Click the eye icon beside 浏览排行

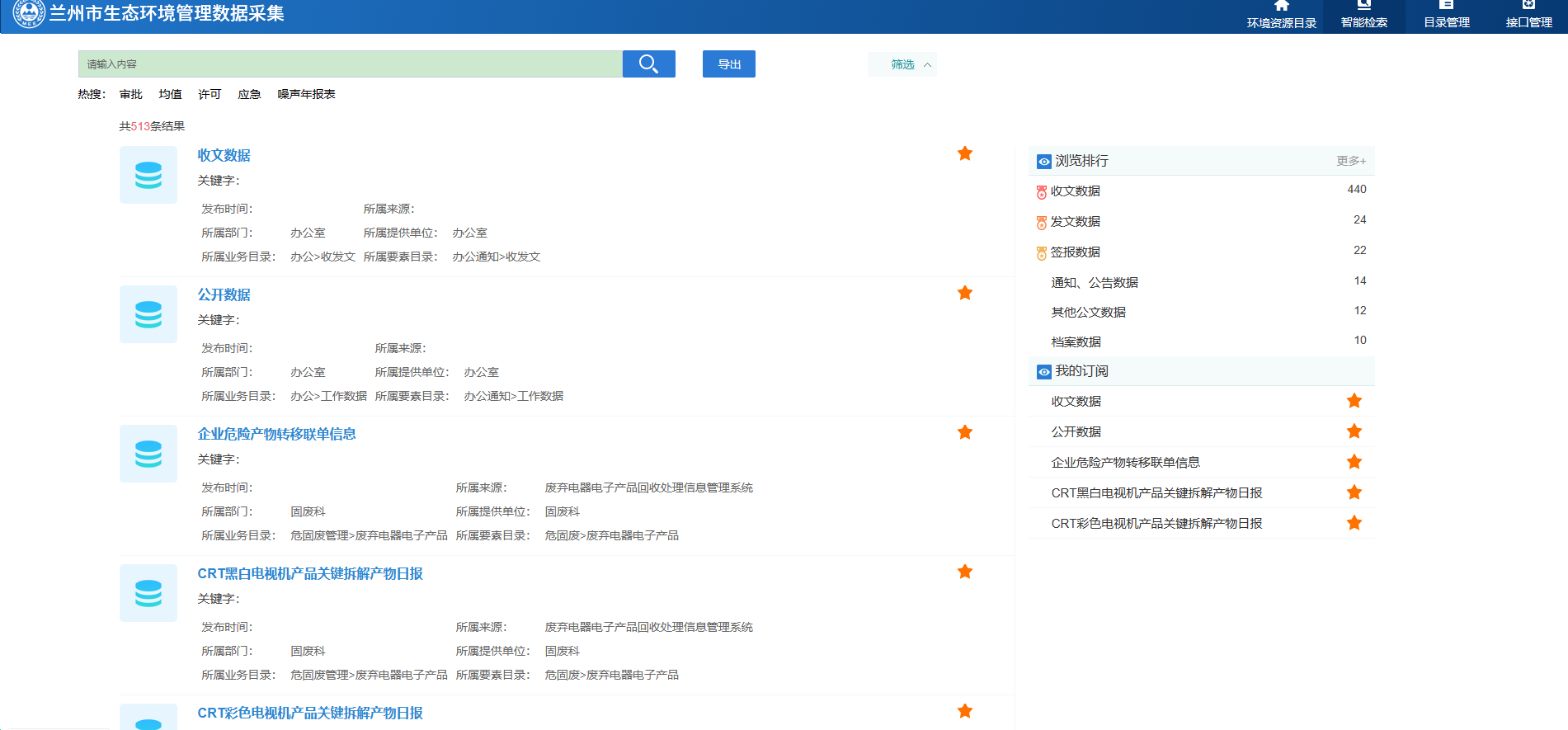(1044, 162)
